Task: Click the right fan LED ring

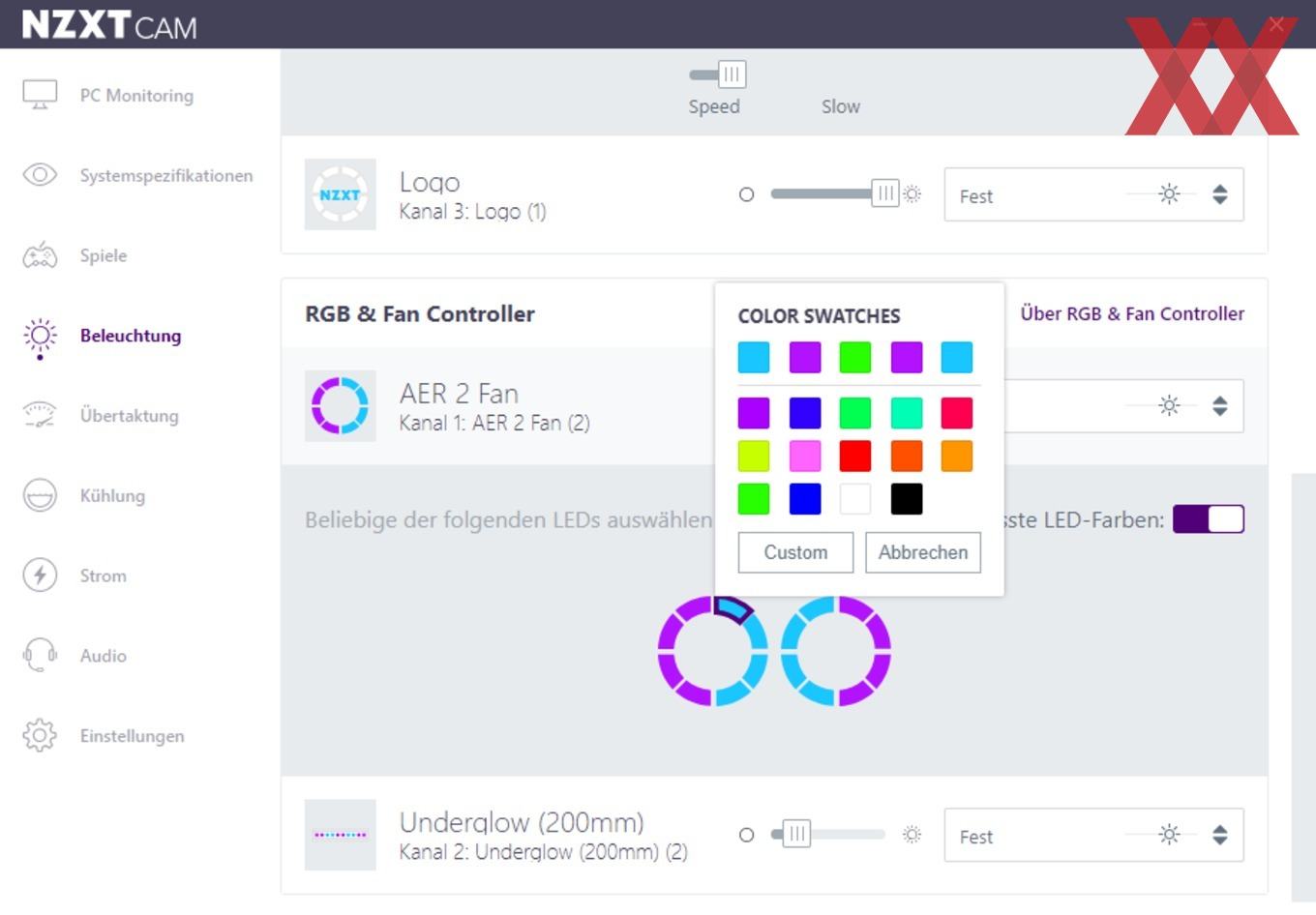Action: tap(836, 651)
